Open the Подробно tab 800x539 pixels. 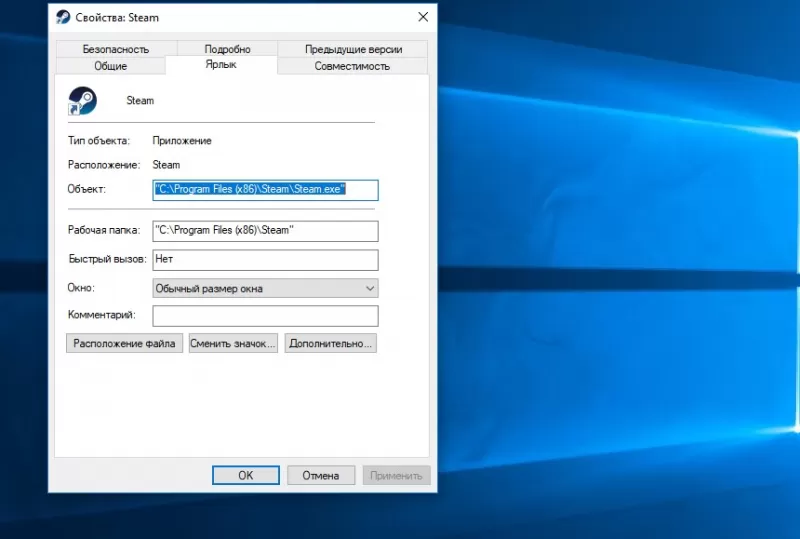(x=228, y=49)
